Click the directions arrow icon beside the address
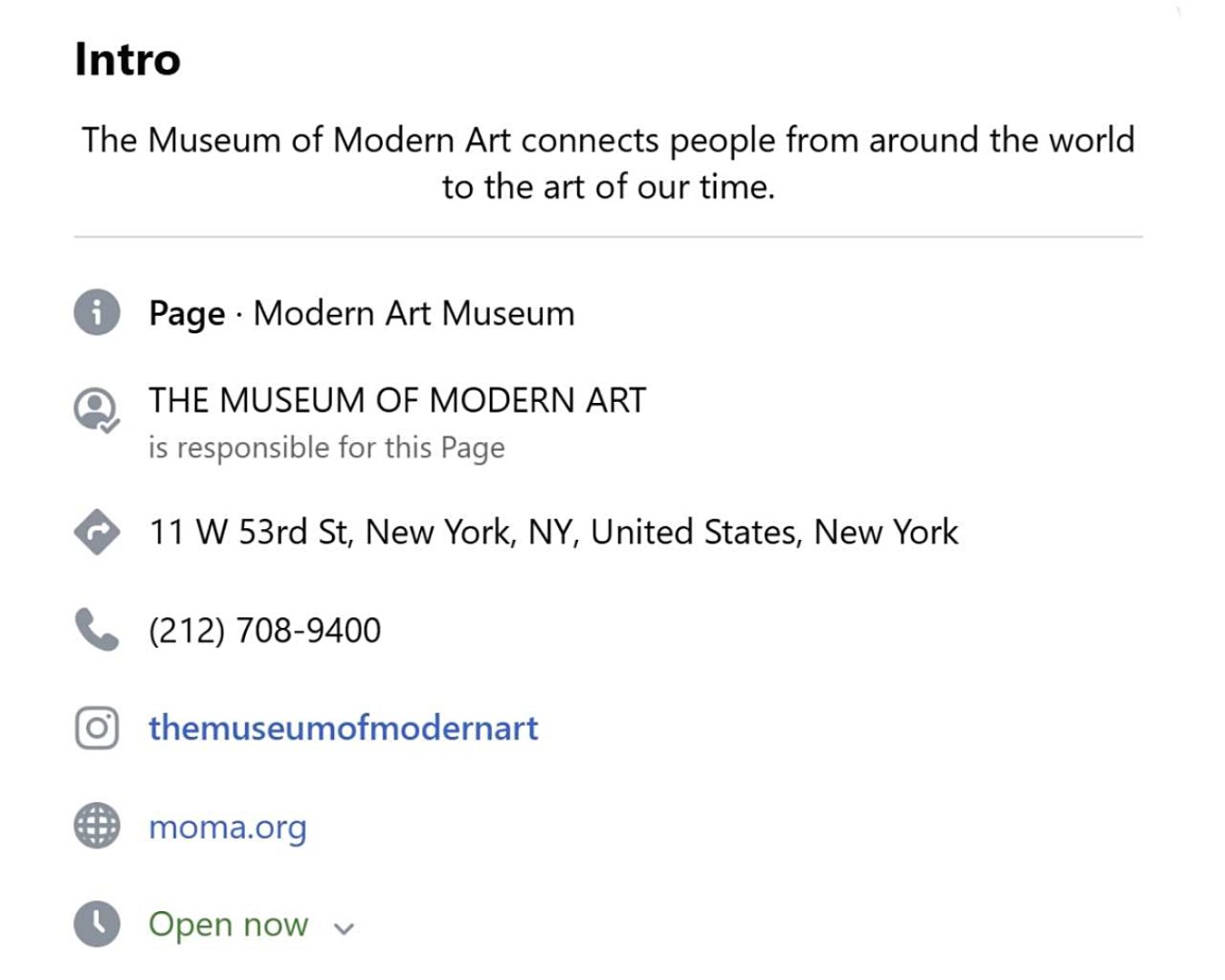1225x980 pixels. tap(97, 533)
